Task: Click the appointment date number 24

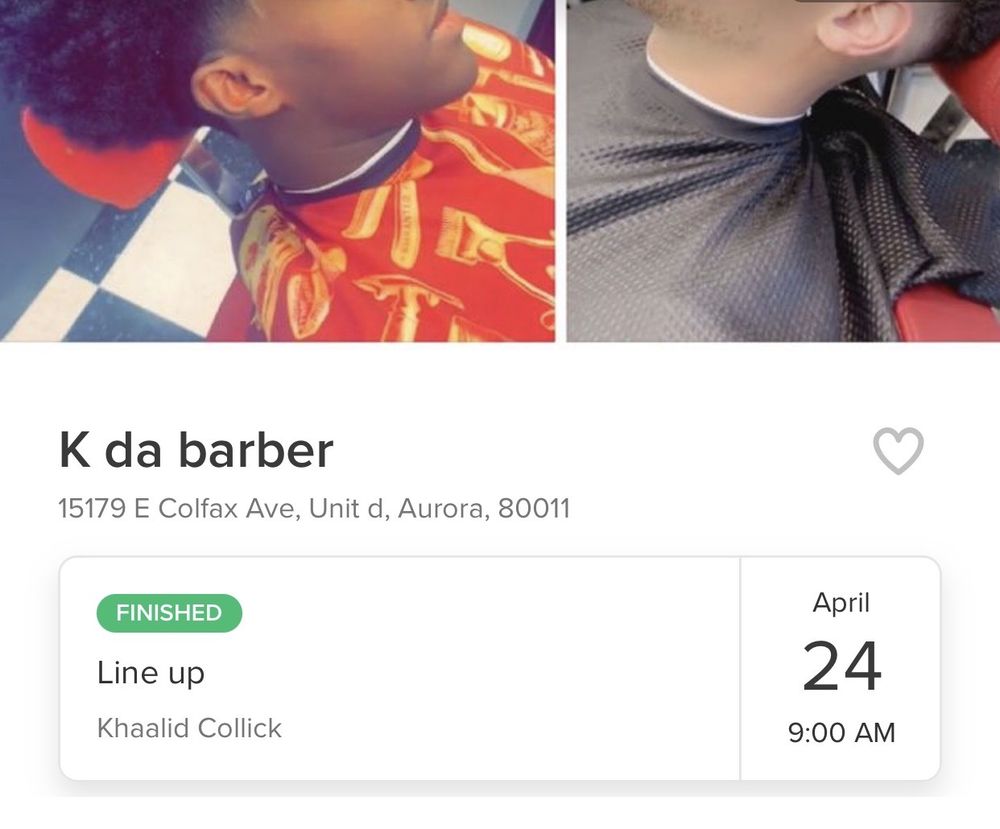Action: (x=842, y=666)
